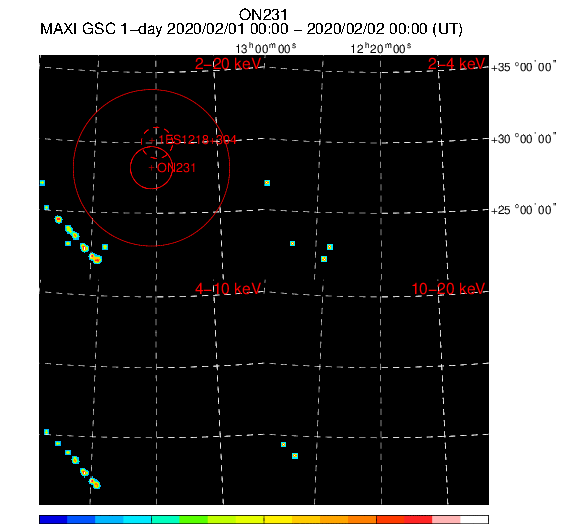Click the +35 degree declination label
The image size is (570, 525).
click(x=523, y=67)
